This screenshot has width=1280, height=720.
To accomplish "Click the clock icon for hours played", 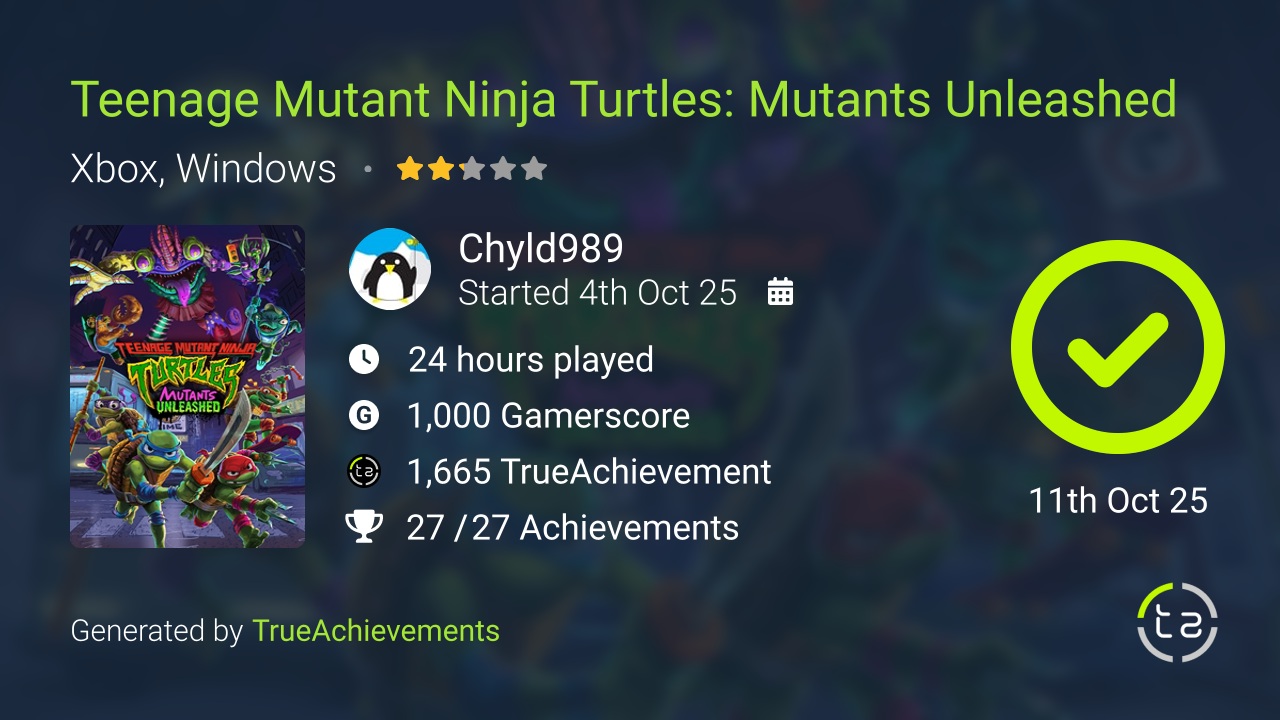I will (364, 359).
